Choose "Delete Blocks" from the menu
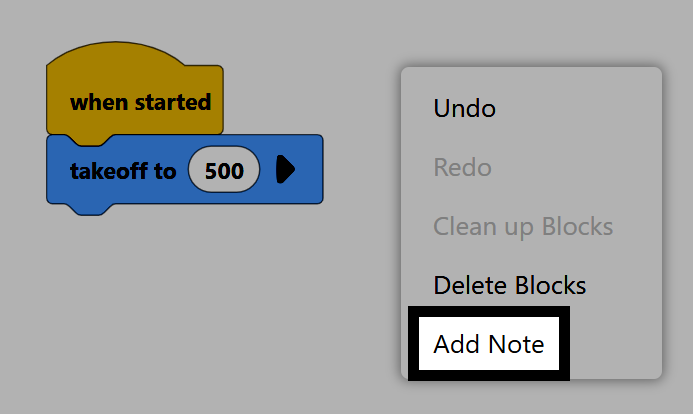This screenshot has height=414, width=693. point(509,285)
